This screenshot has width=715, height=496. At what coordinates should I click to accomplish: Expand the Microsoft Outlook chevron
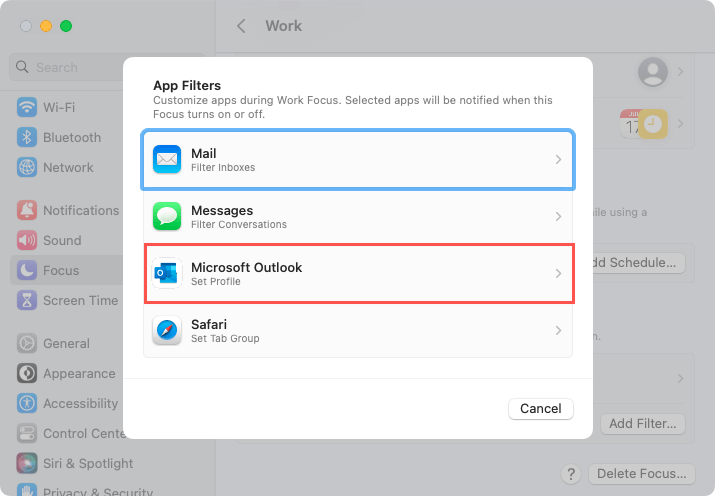click(x=558, y=273)
